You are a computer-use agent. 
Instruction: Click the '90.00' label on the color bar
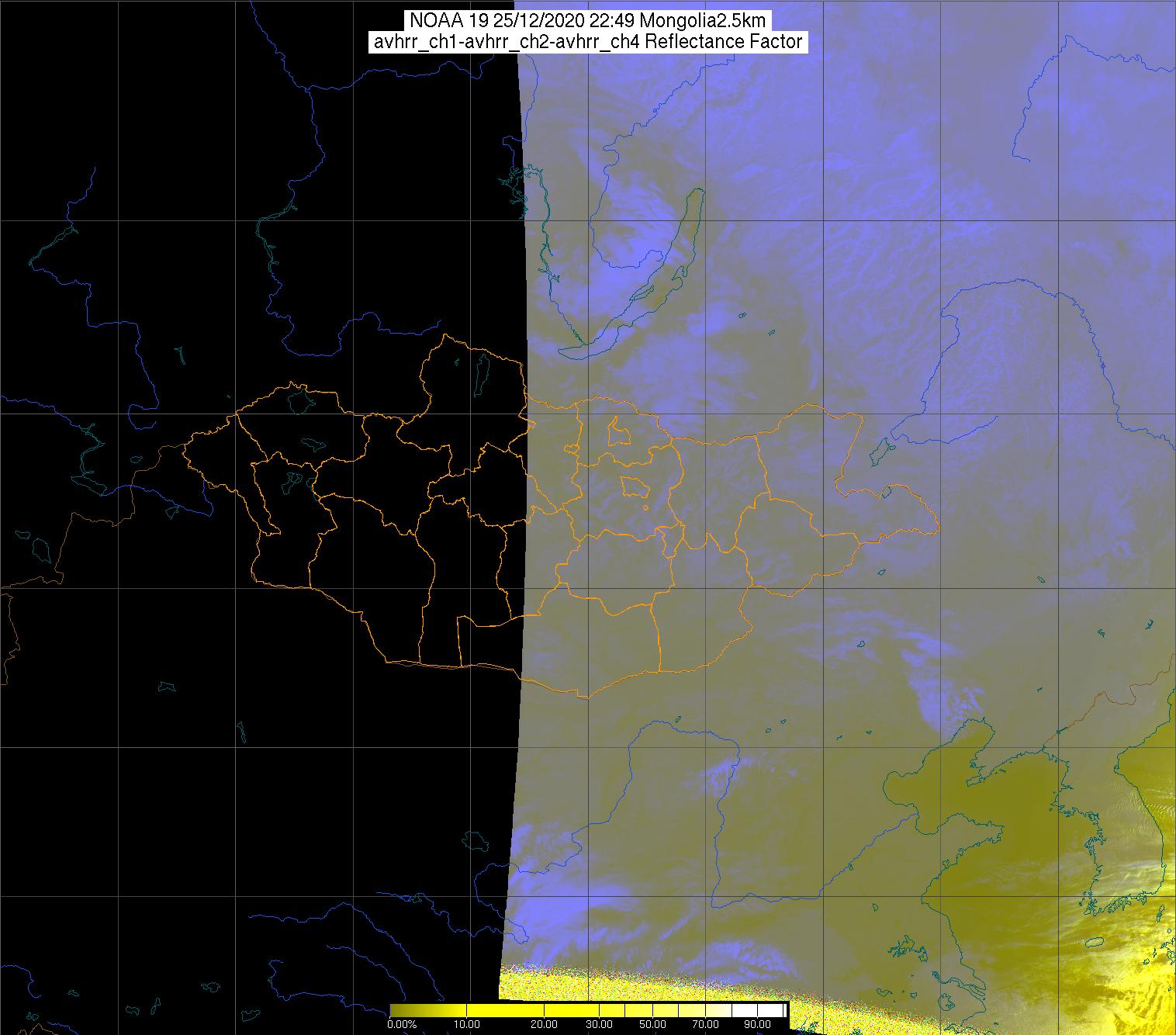[x=757, y=1024]
